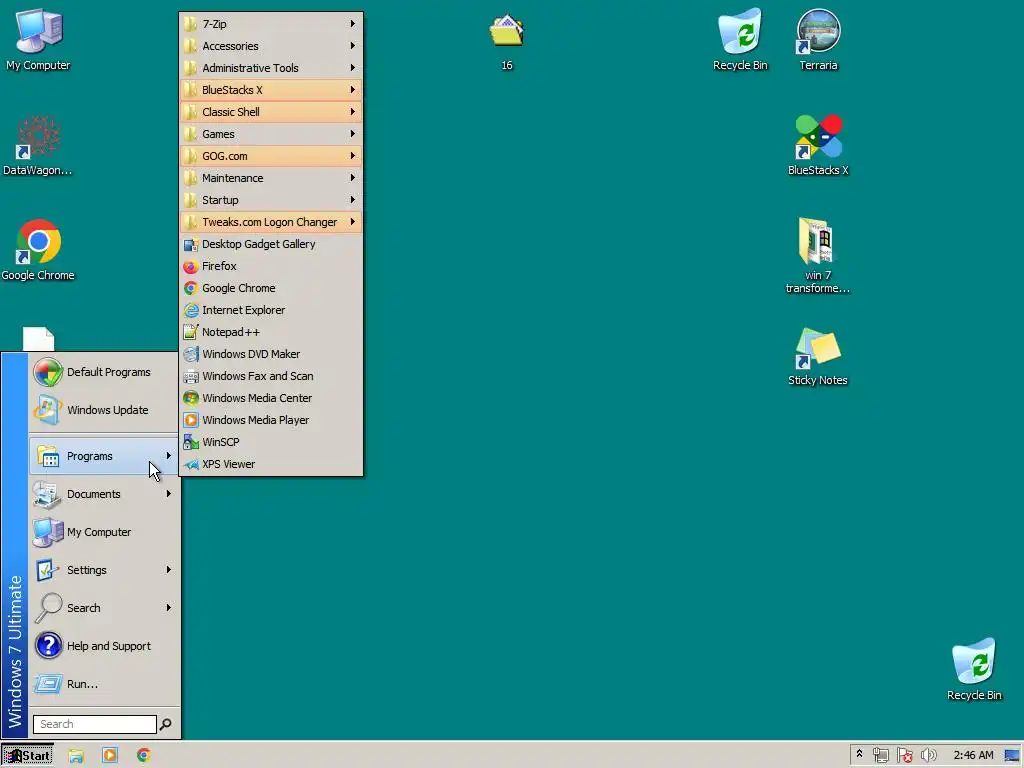The width and height of the screenshot is (1024, 768).
Task: Open My Computer desktop icon
Action: (x=38, y=39)
